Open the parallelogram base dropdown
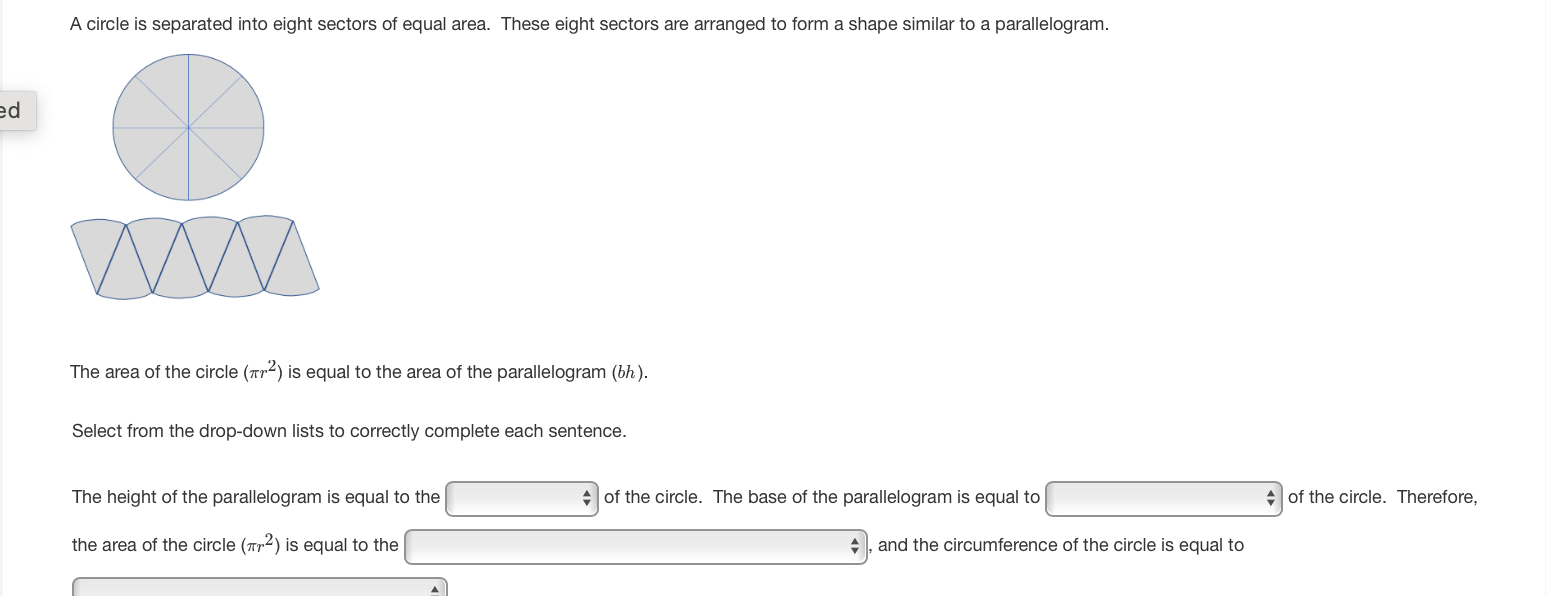Image resolution: width=1546 pixels, height=596 pixels. pyautogui.click(x=1162, y=497)
